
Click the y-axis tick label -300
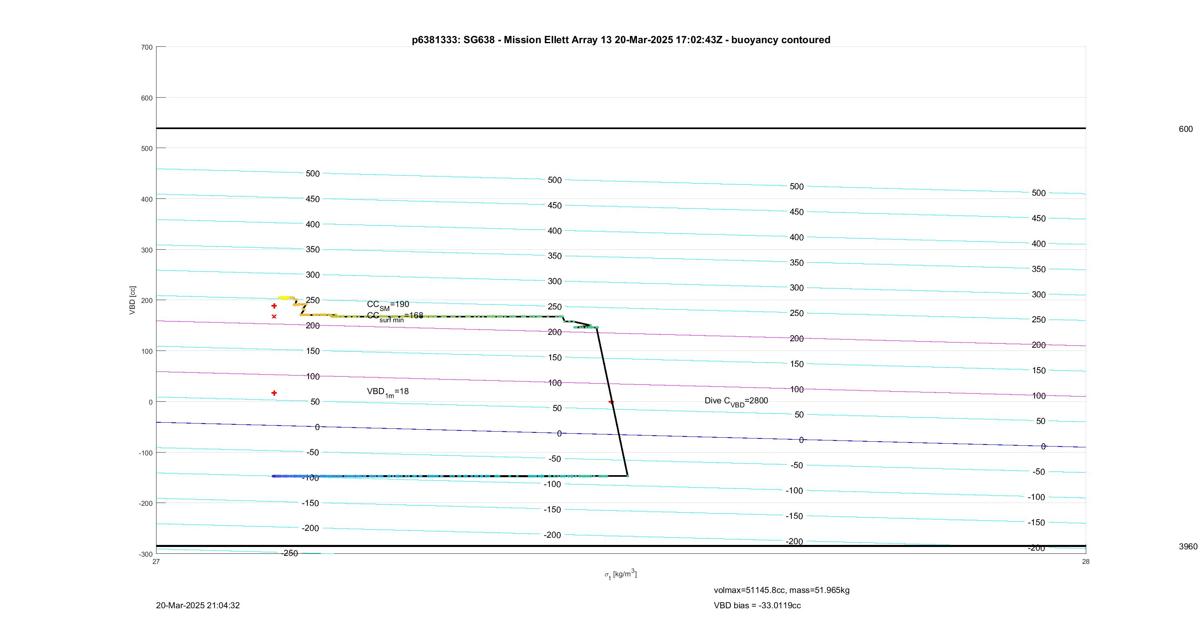(145, 553)
